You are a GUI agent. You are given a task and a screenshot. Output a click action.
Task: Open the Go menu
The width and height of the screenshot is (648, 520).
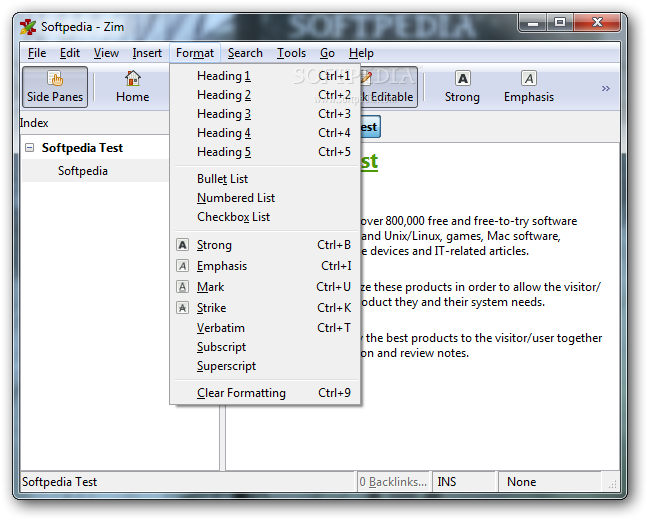327,53
